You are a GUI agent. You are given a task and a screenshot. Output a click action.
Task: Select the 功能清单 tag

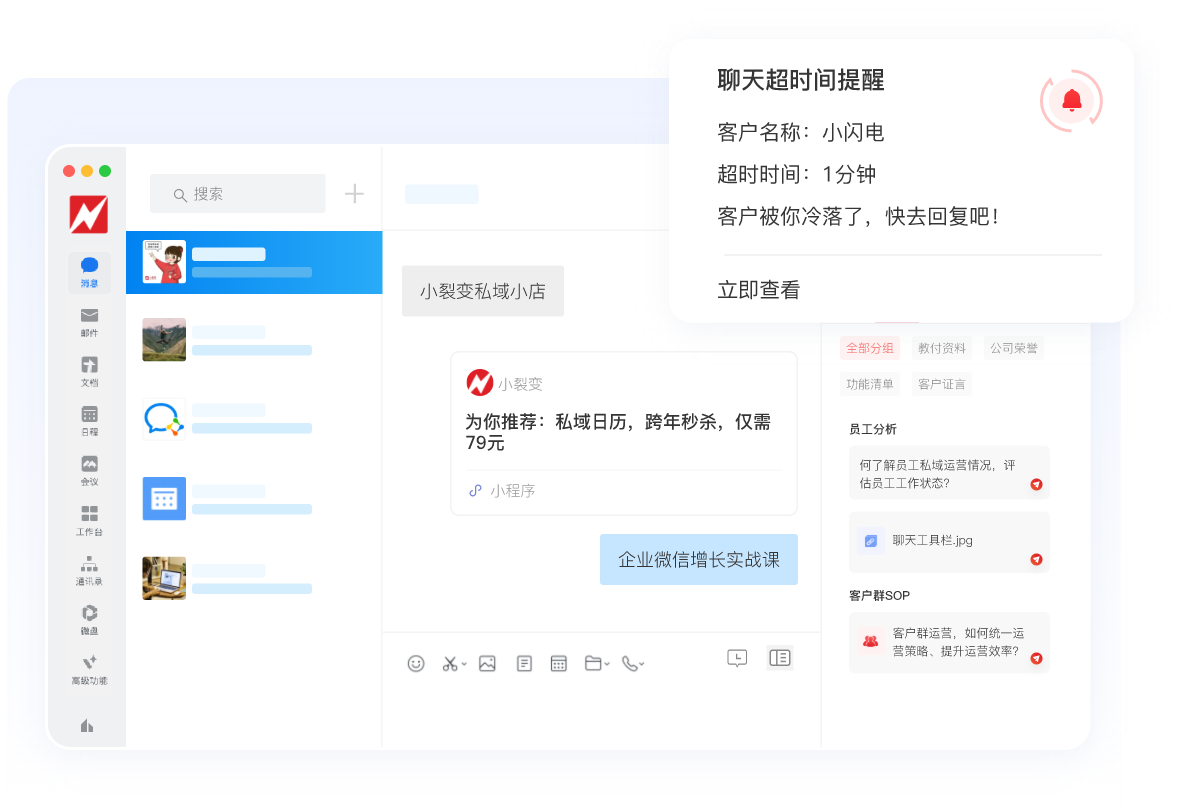click(870, 384)
